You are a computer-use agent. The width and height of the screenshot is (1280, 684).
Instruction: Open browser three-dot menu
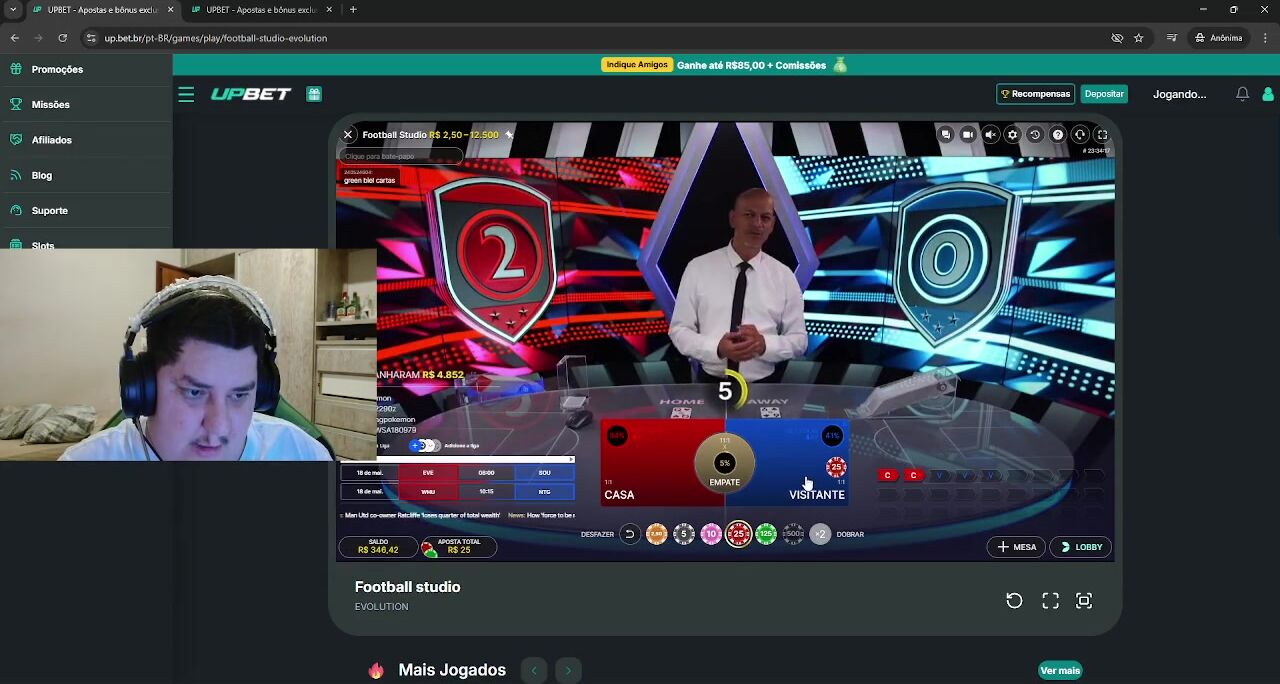click(x=1265, y=38)
